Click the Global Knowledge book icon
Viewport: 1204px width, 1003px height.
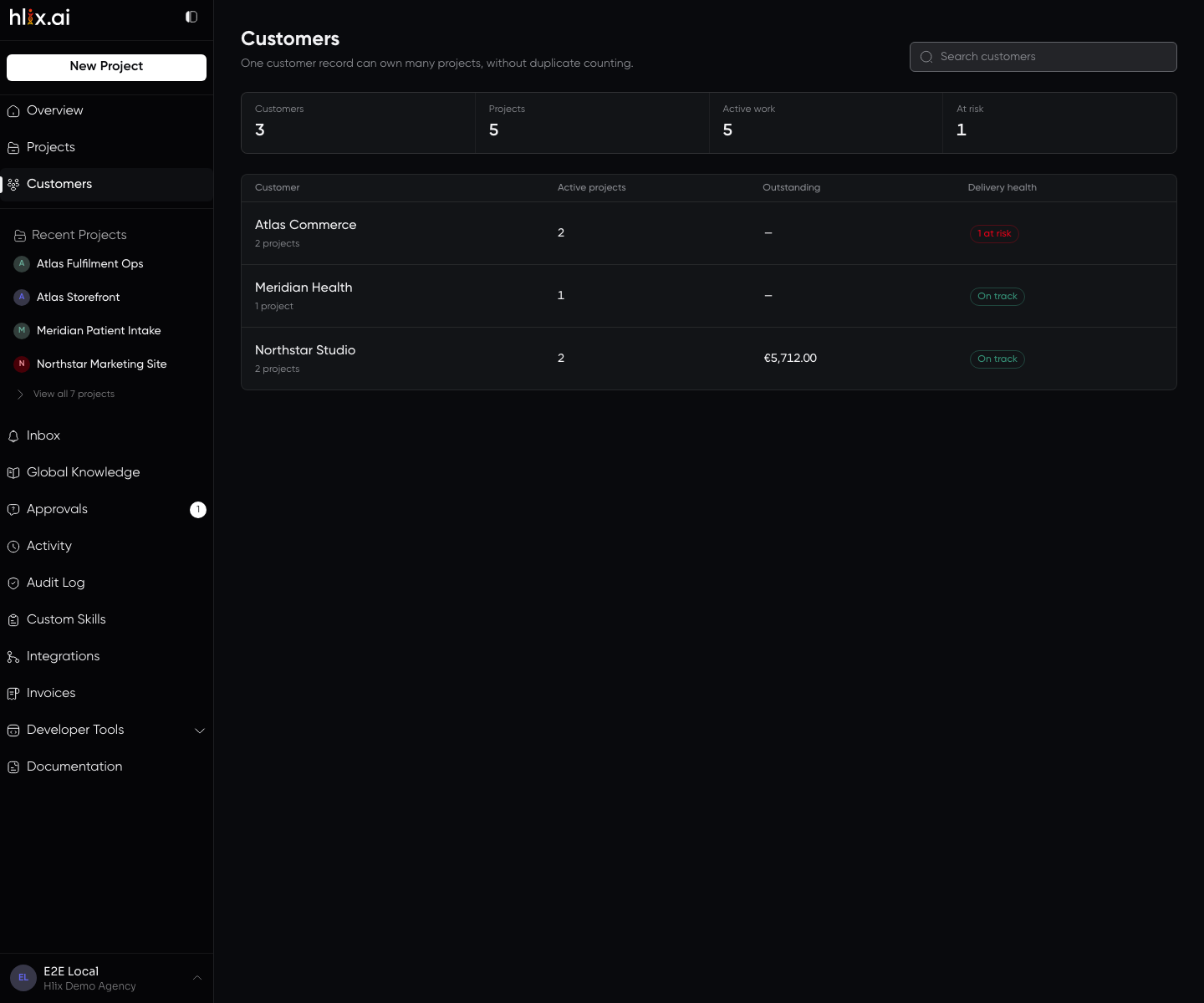click(x=13, y=473)
